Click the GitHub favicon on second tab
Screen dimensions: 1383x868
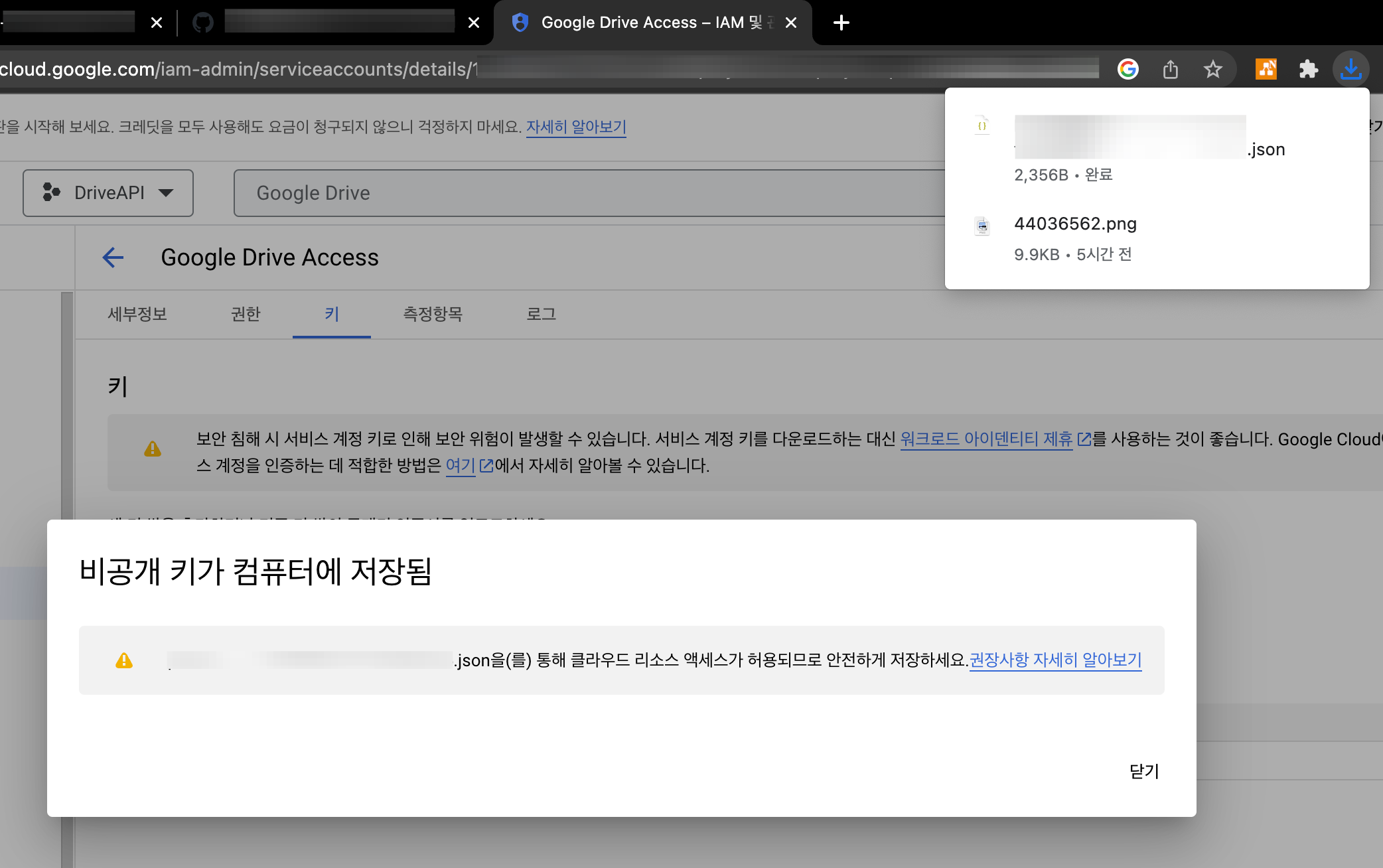point(203,23)
